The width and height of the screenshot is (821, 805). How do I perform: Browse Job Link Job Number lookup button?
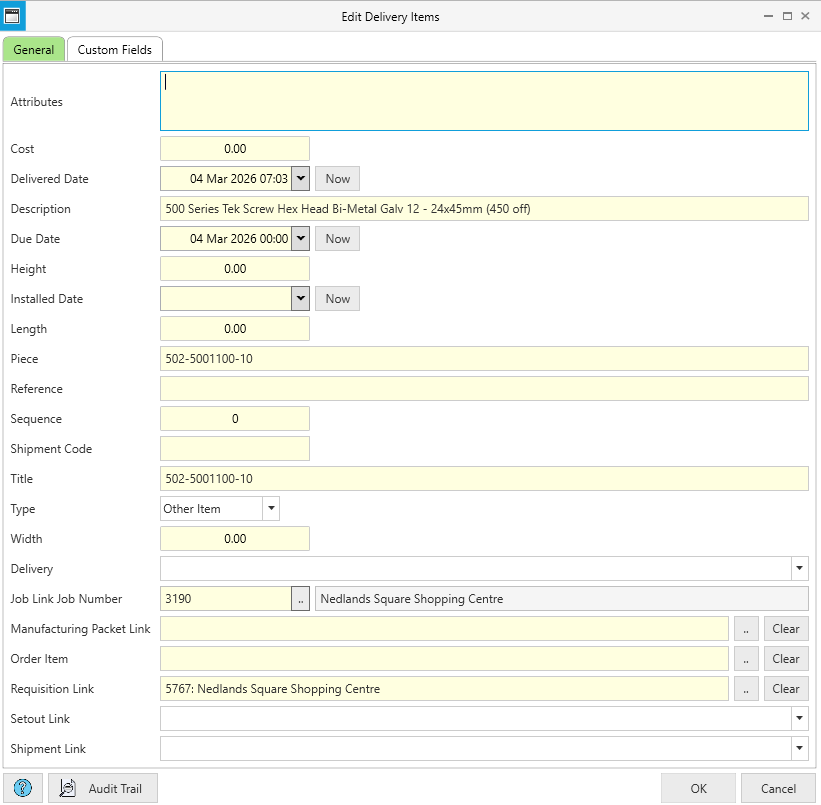(300, 599)
